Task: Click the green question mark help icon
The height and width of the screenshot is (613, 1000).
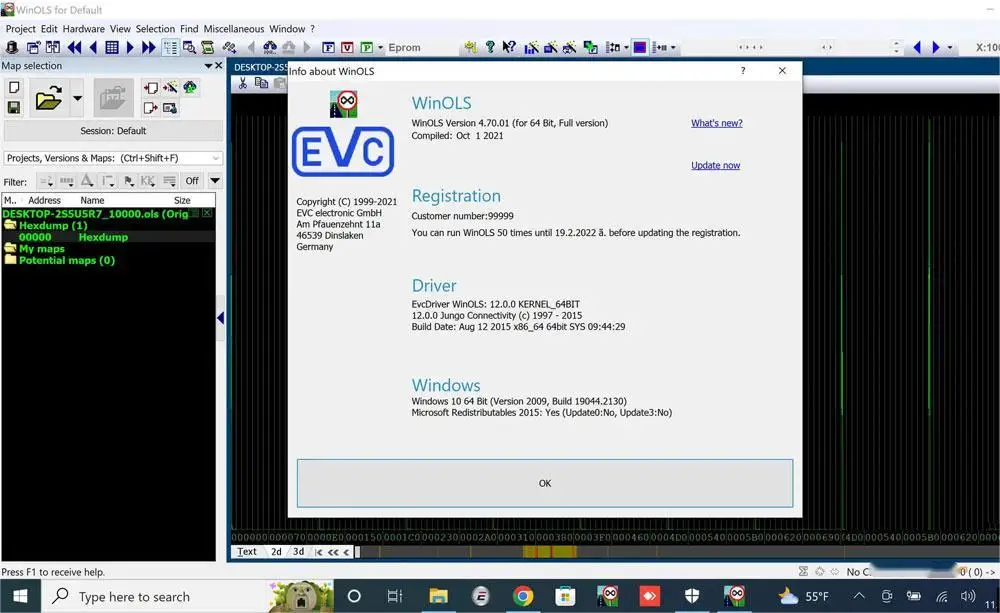Action: (490, 47)
